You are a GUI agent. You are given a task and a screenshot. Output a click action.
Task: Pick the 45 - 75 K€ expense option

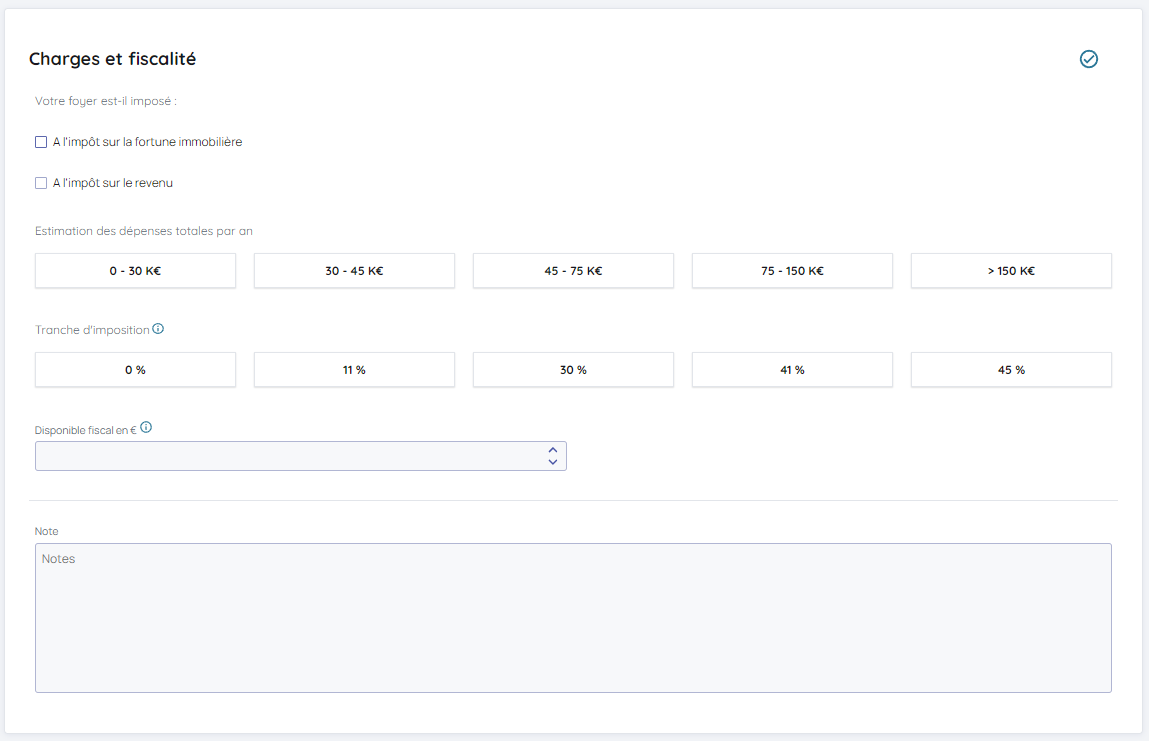[573, 271]
